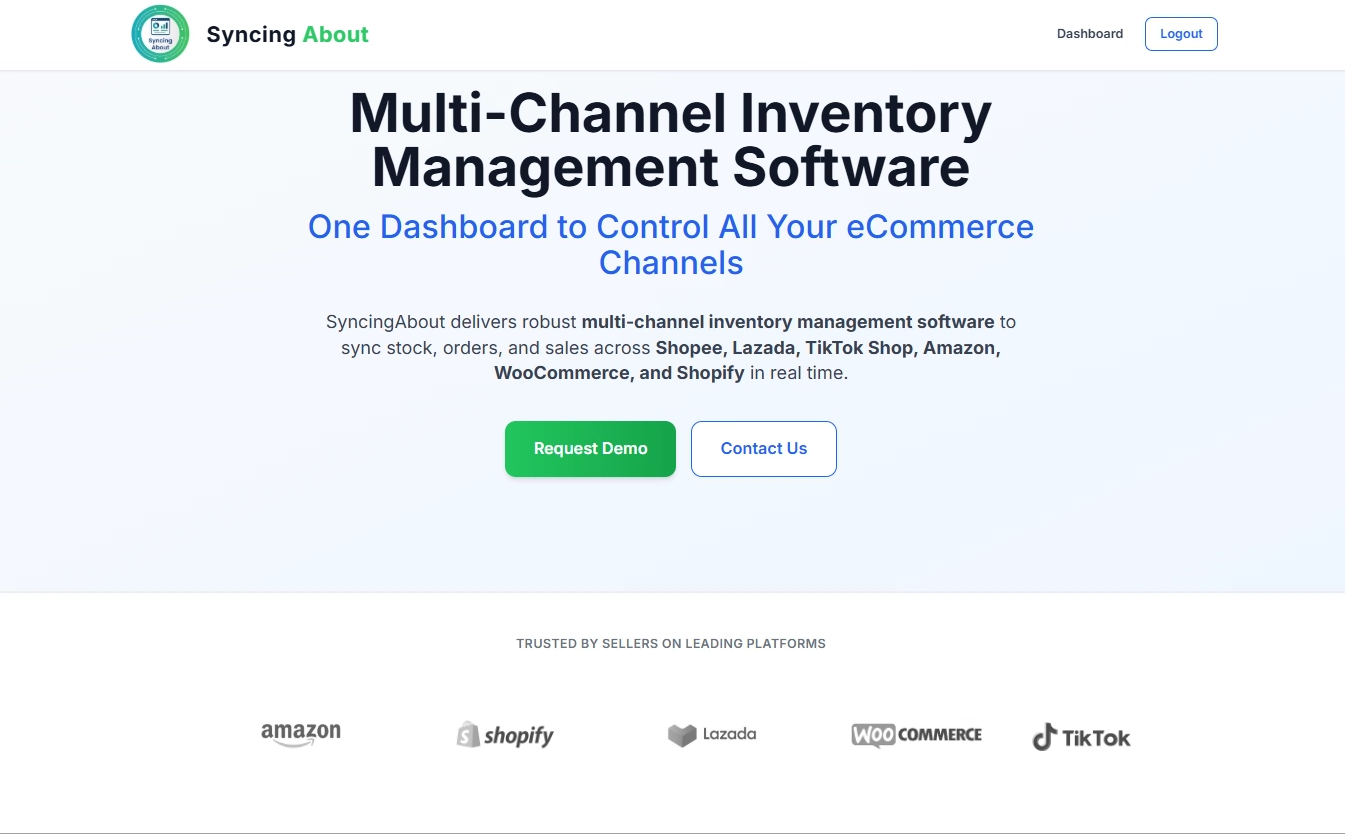The width and height of the screenshot is (1345, 834).
Task: Click the Multi-Channel Inventory Management Software heading
Action: (x=671, y=140)
